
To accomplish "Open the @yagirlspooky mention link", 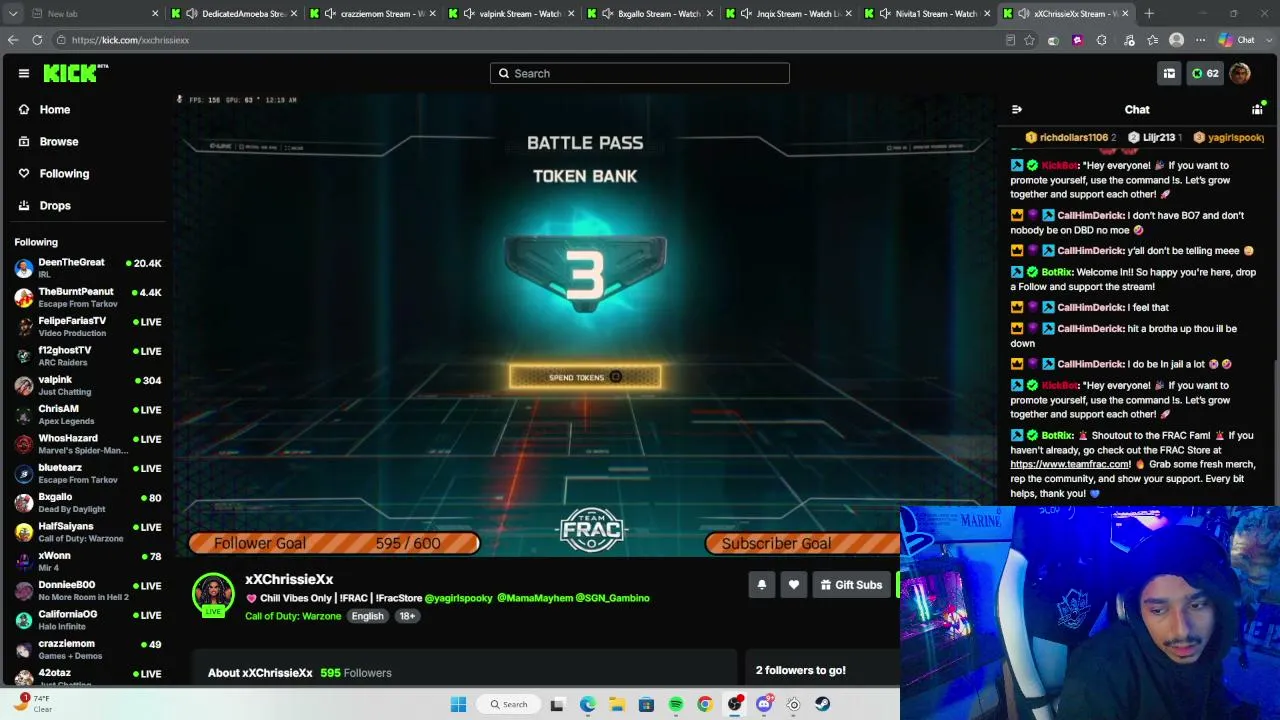I will click(x=459, y=598).
